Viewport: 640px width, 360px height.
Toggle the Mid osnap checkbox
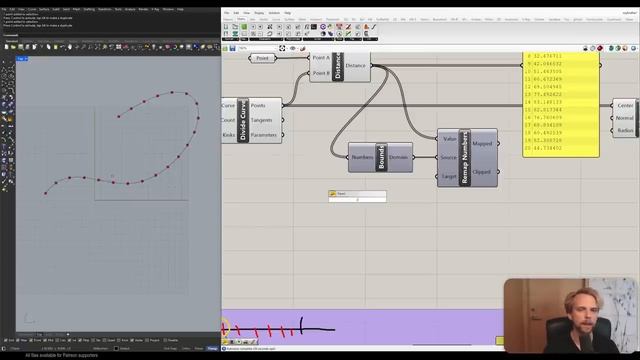[x=45, y=340]
